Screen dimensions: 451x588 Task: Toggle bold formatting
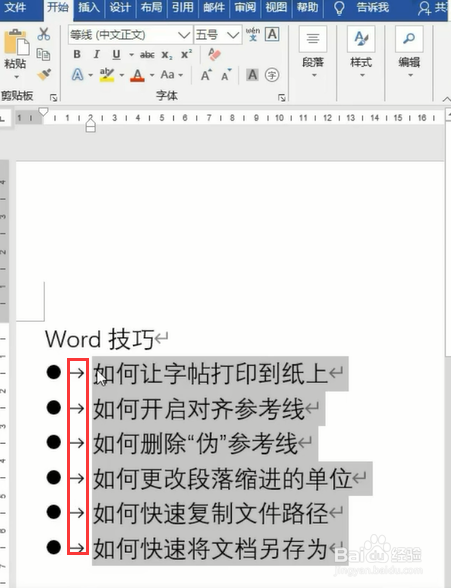(77, 55)
